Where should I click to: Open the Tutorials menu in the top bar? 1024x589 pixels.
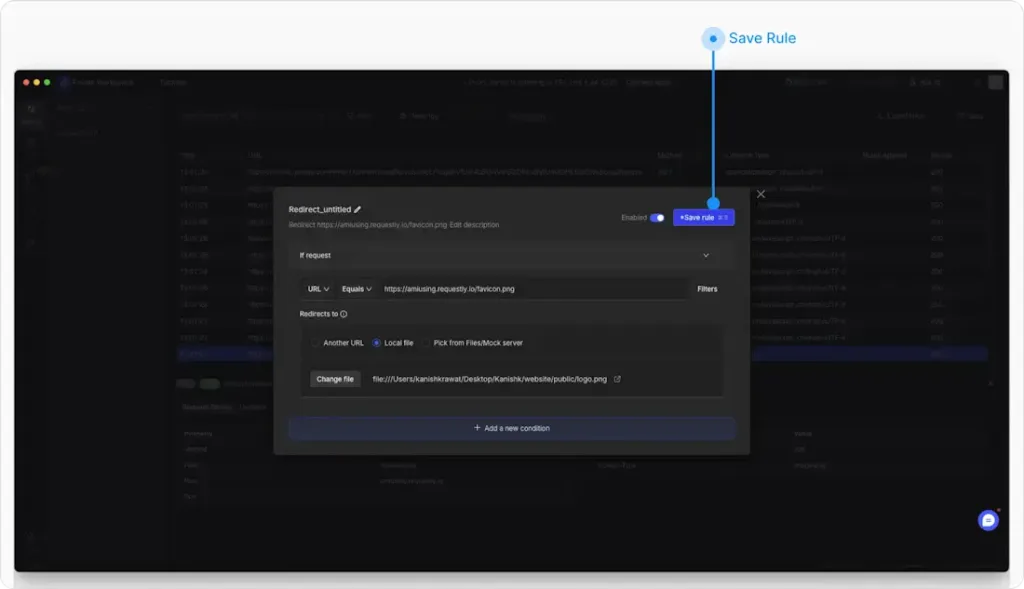pos(172,82)
